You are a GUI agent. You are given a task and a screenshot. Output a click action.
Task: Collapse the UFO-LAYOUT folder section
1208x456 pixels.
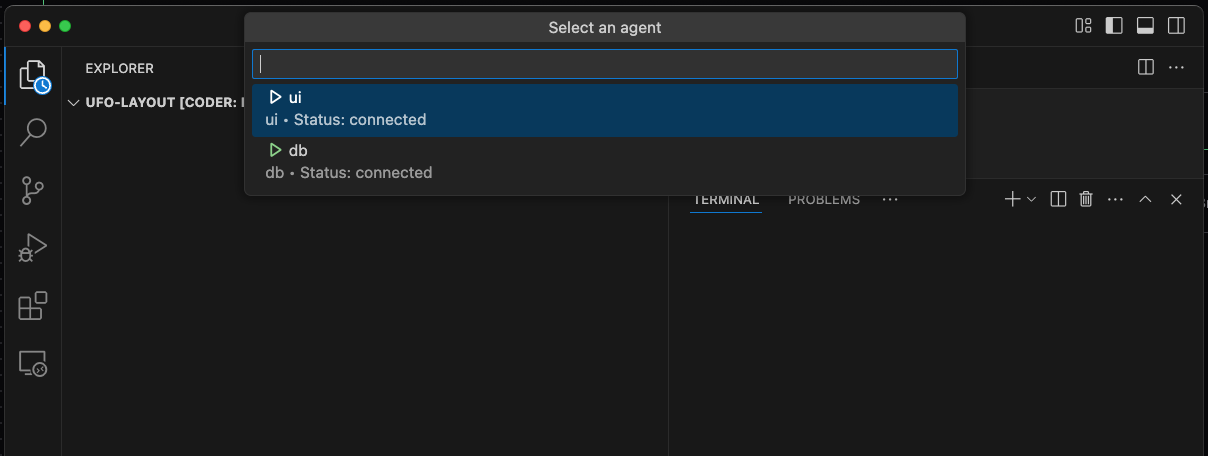(x=73, y=102)
